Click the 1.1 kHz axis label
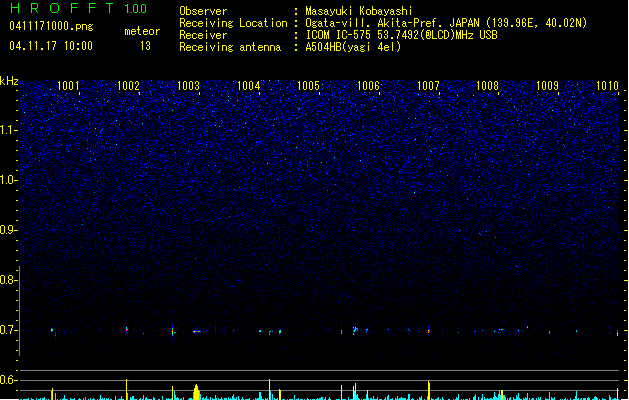The height and width of the screenshot is (400, 629). click(9, 130)
